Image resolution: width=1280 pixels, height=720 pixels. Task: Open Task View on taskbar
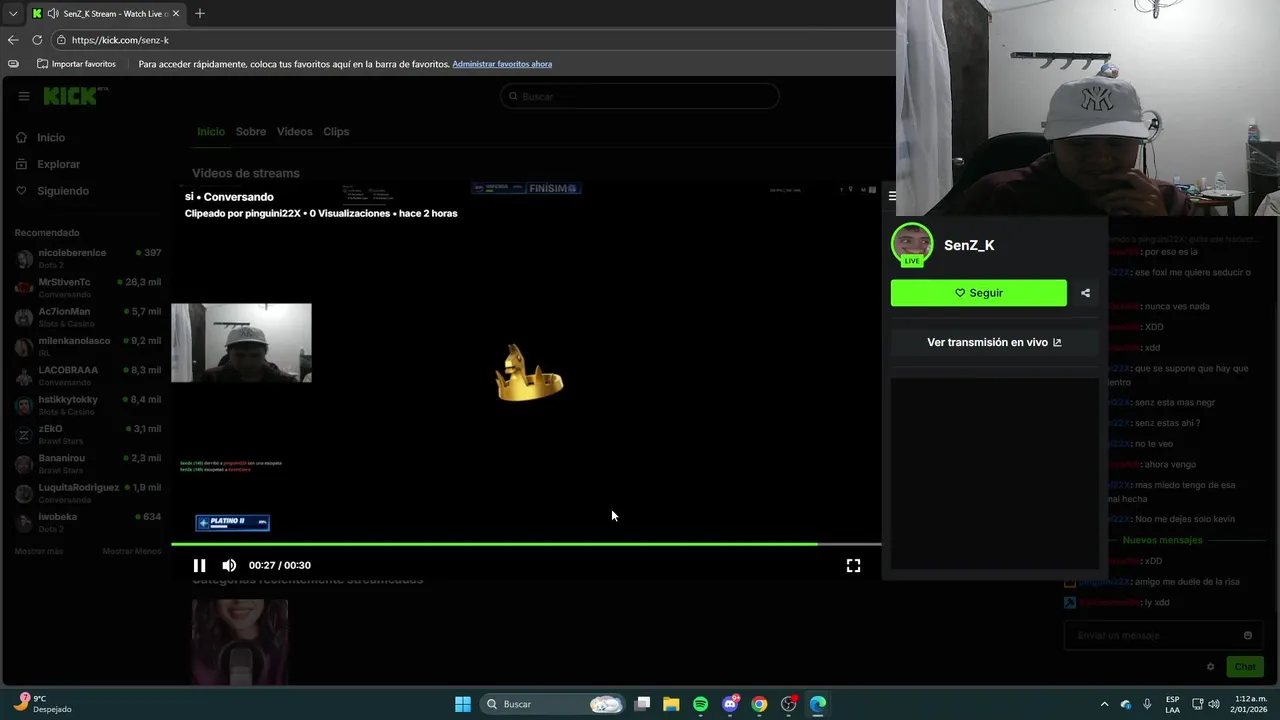tap(643, 704)
